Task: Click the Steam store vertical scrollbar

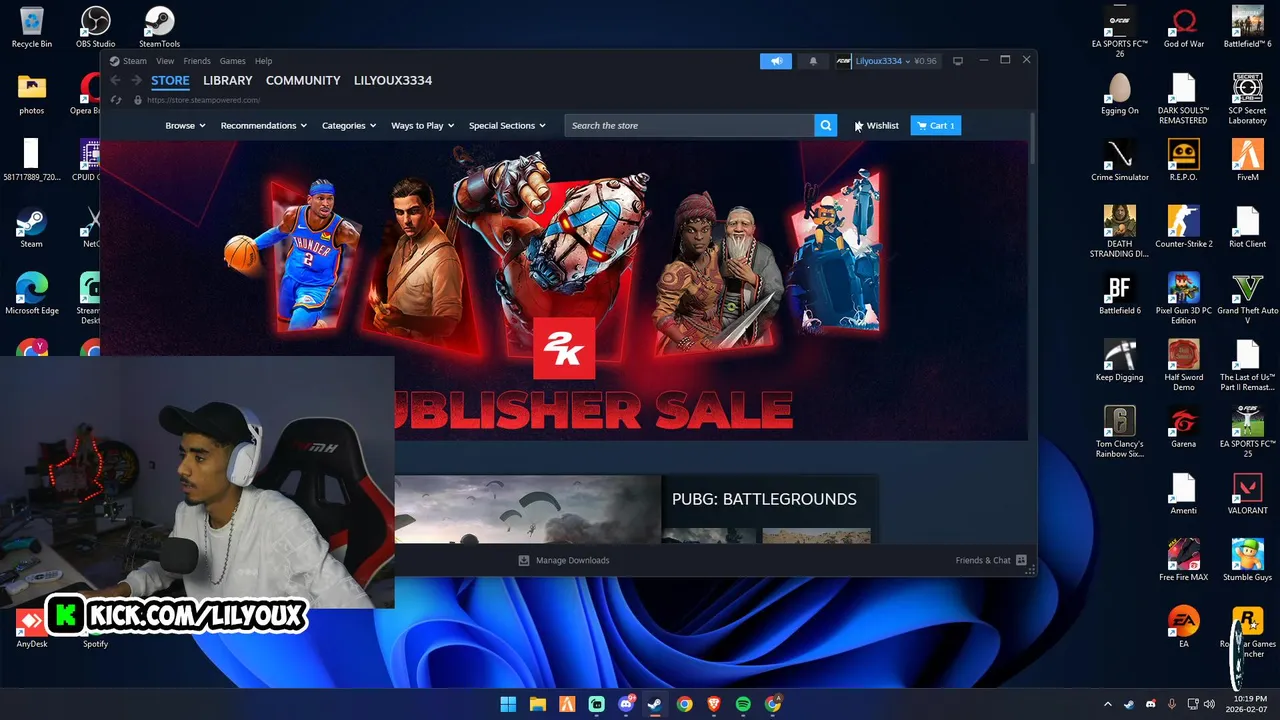Action: point(1032,140)
